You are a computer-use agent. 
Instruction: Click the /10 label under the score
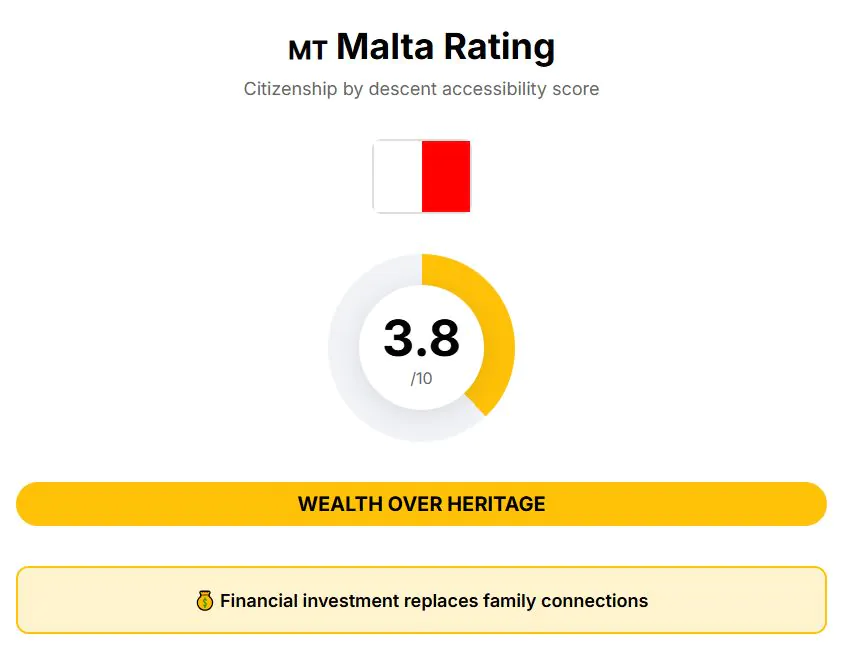click(x=421, y=379)
